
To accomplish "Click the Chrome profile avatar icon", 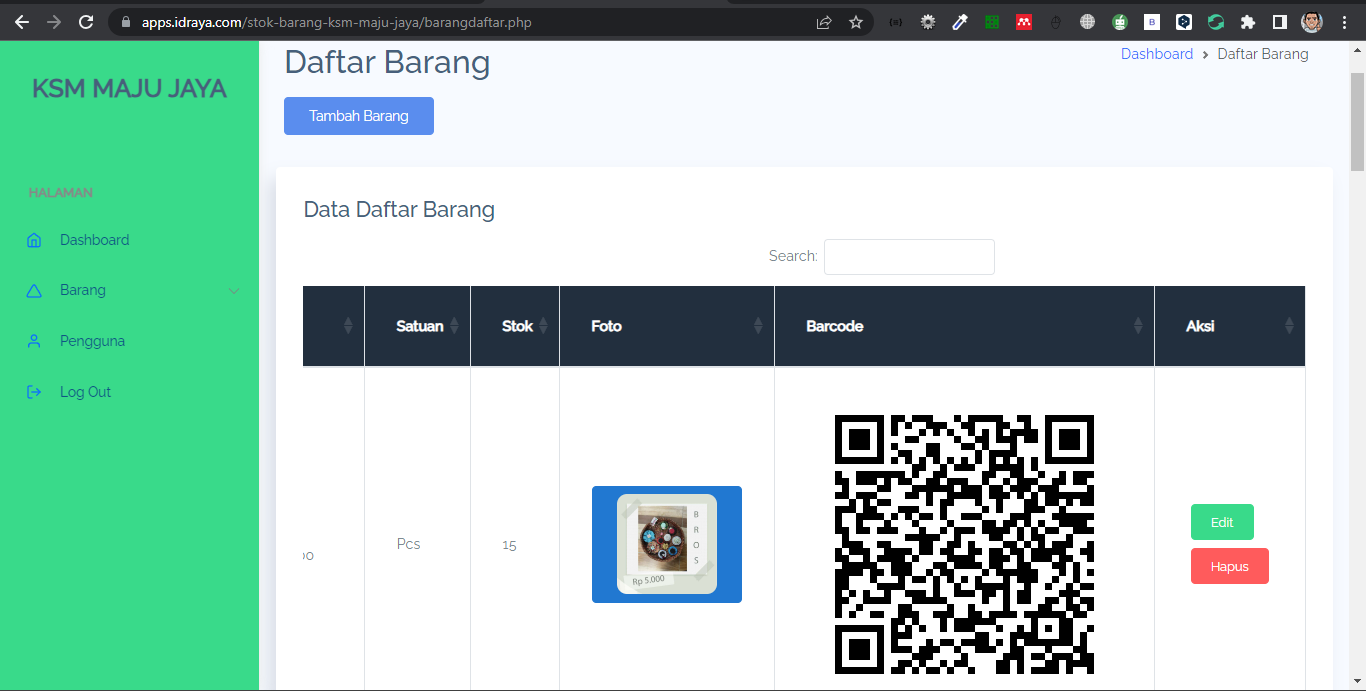I will click(x=1311, y=21).
